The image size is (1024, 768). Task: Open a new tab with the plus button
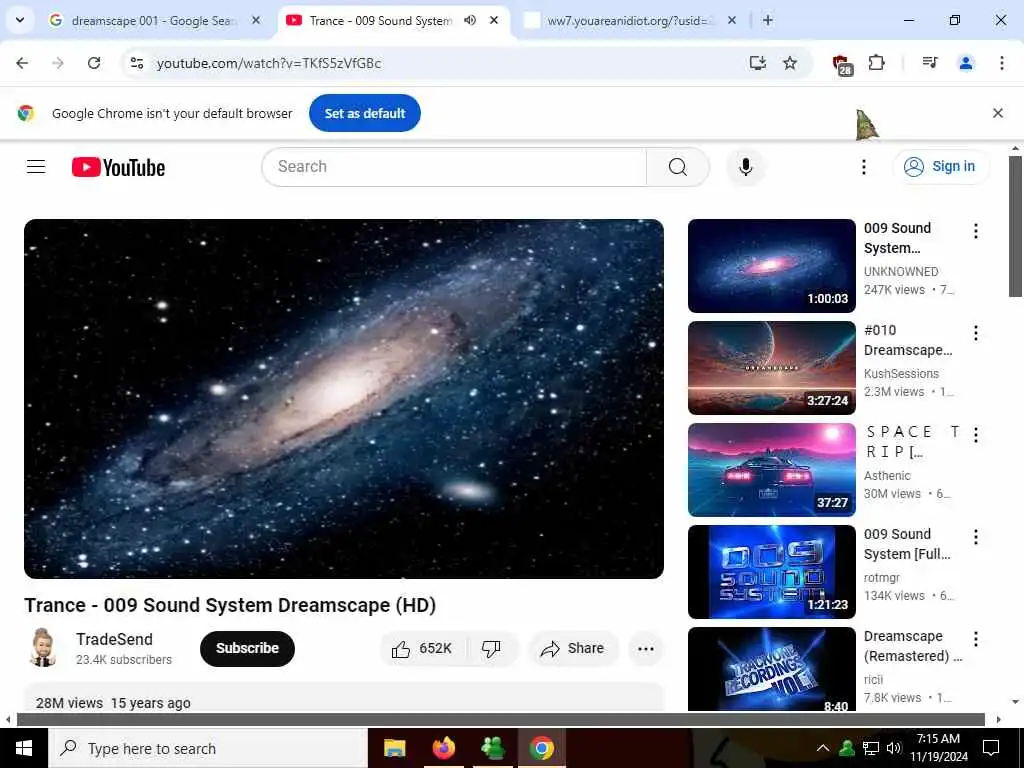pos(768,20)
